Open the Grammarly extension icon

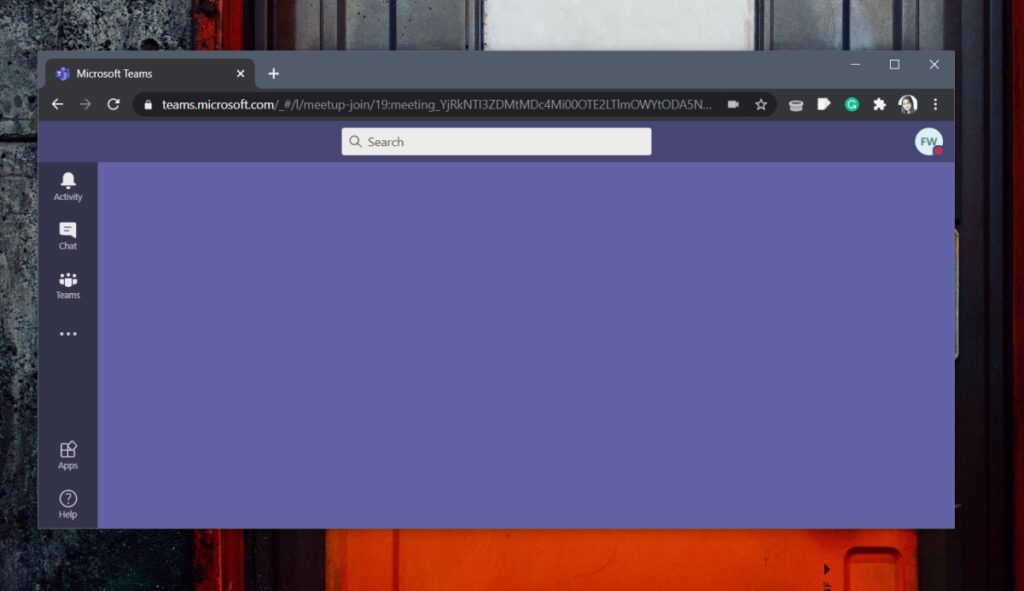852,104
